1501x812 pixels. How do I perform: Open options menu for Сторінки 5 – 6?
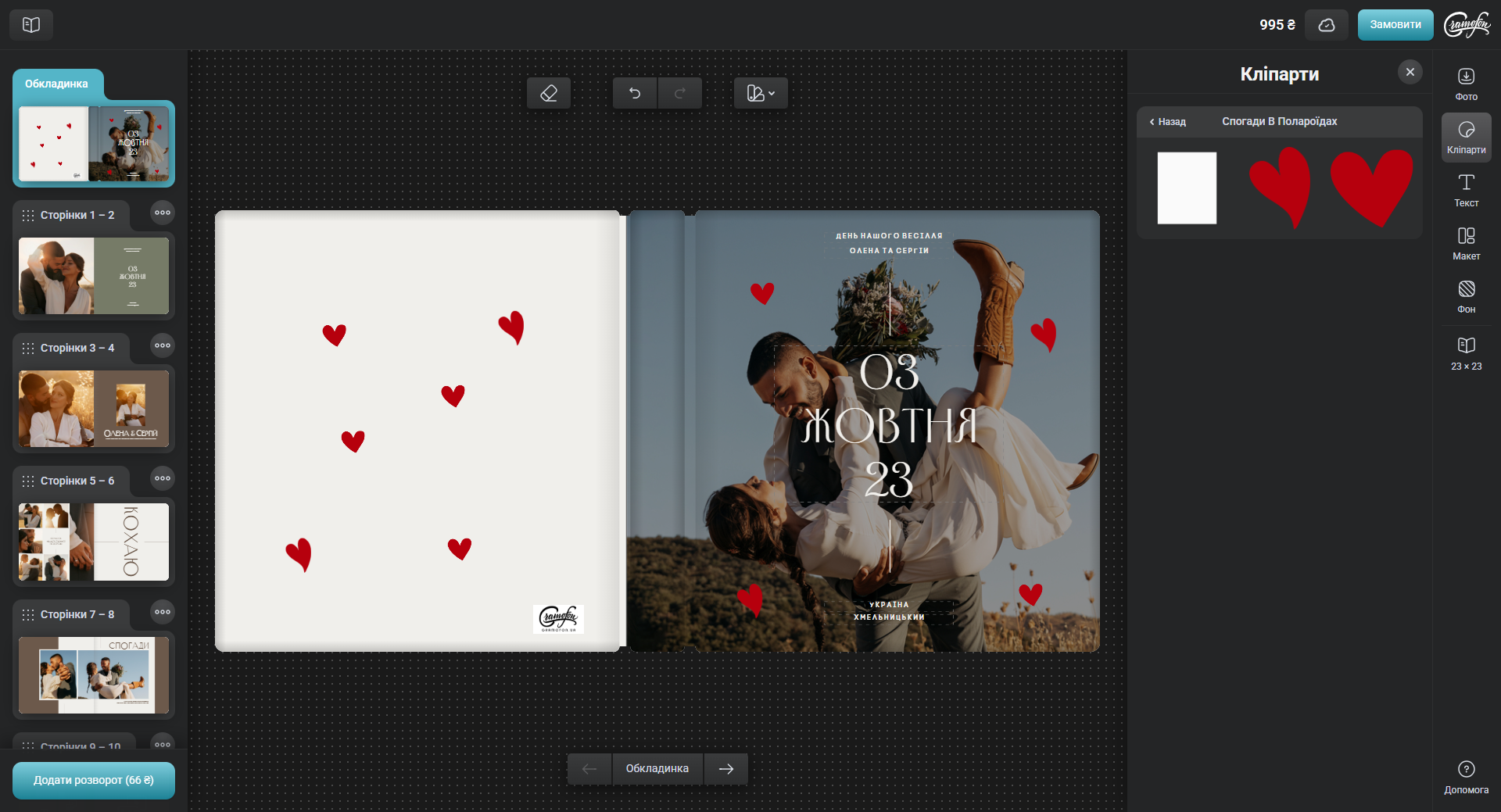point(162,478)
